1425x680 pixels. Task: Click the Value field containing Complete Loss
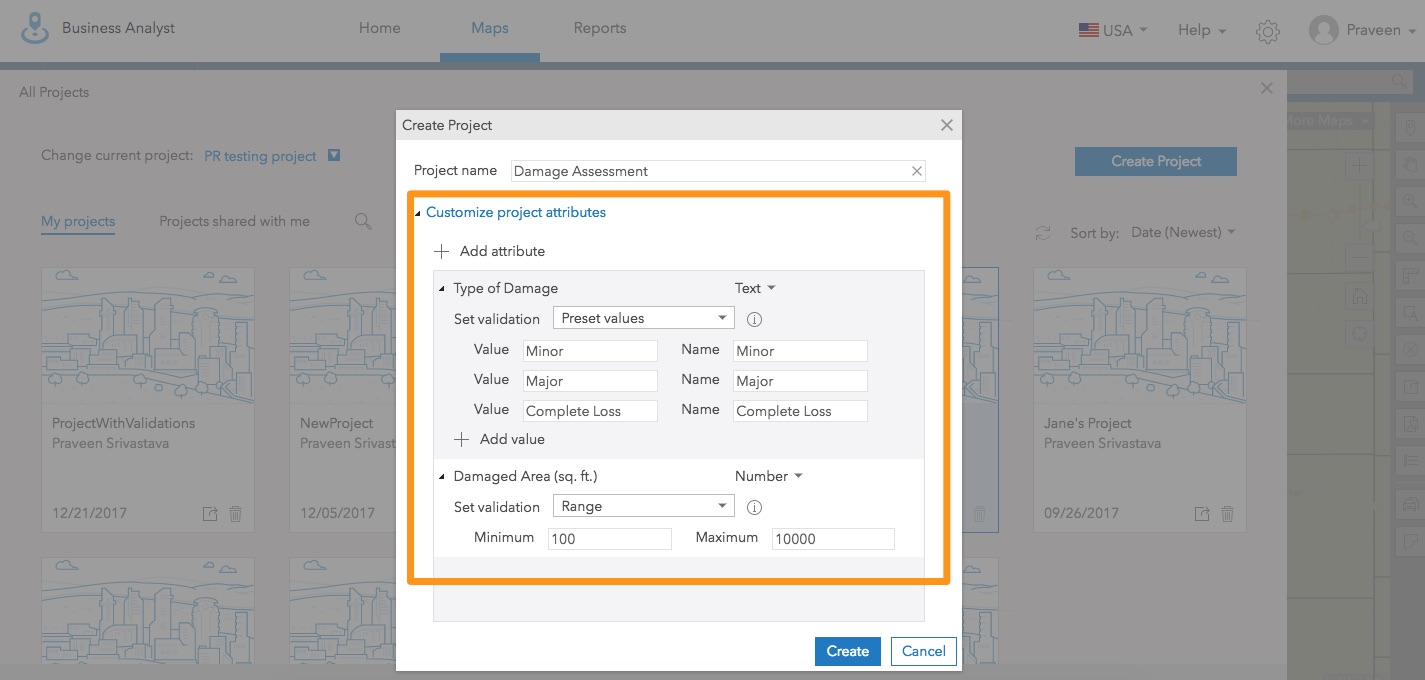coord(590,411)
